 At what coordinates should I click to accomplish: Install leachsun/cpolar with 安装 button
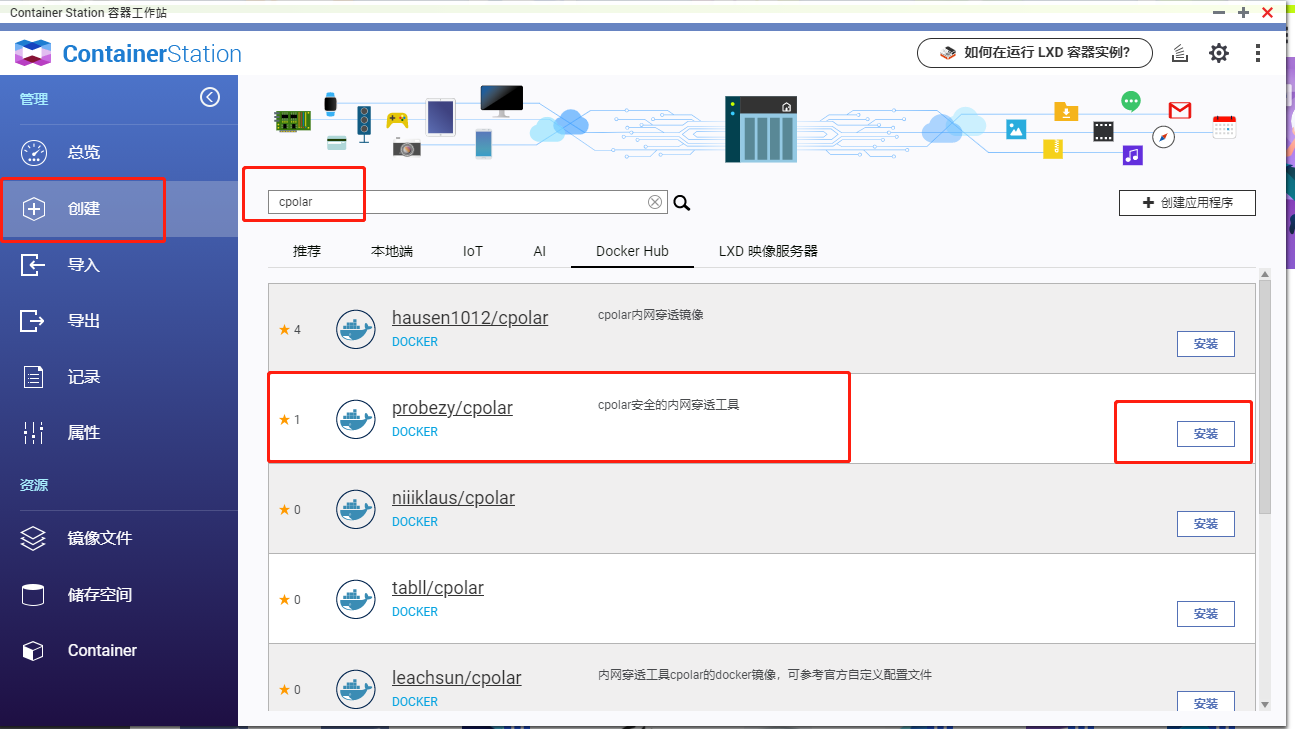click(x=1206, y=702)
